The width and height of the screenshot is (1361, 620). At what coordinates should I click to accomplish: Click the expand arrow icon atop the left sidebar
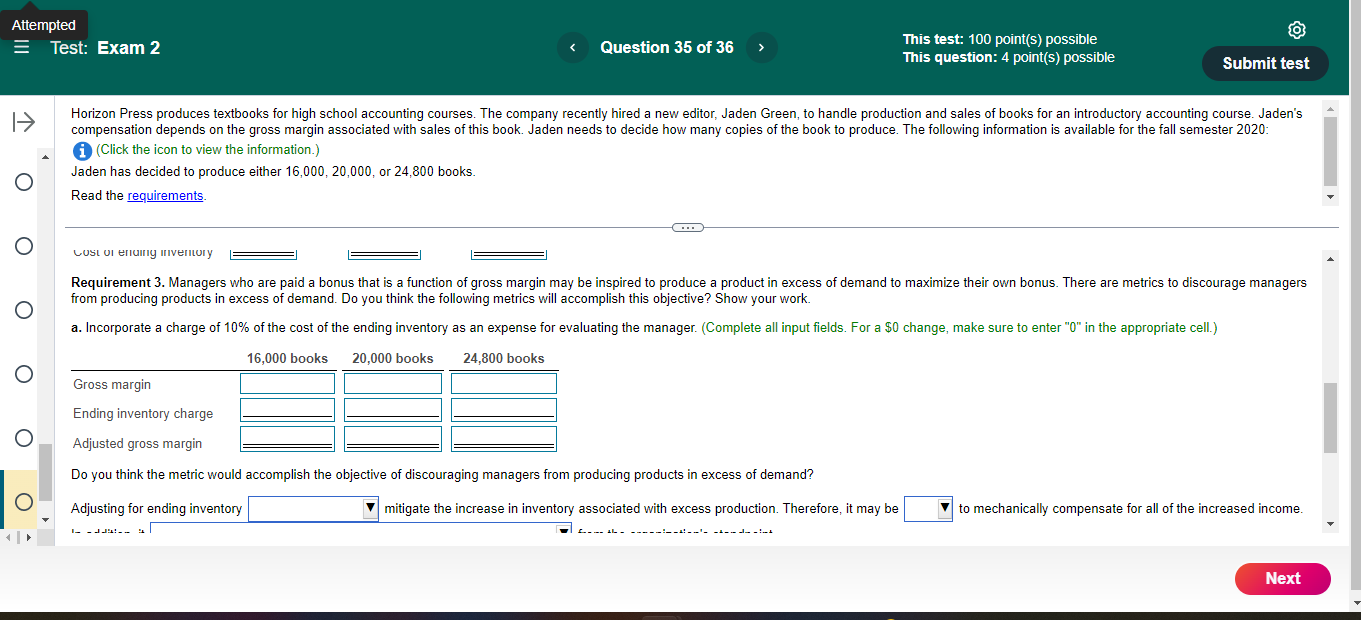click(x=22, y=122)
